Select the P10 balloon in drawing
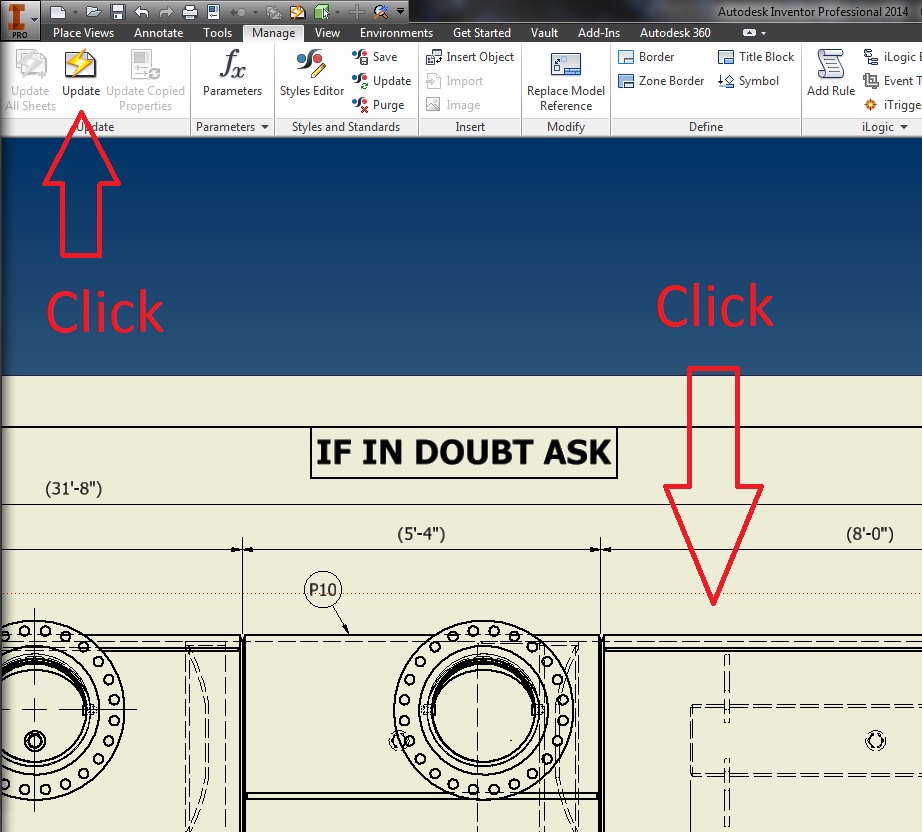This screenshot has height=832, width=922. [322, 589]
